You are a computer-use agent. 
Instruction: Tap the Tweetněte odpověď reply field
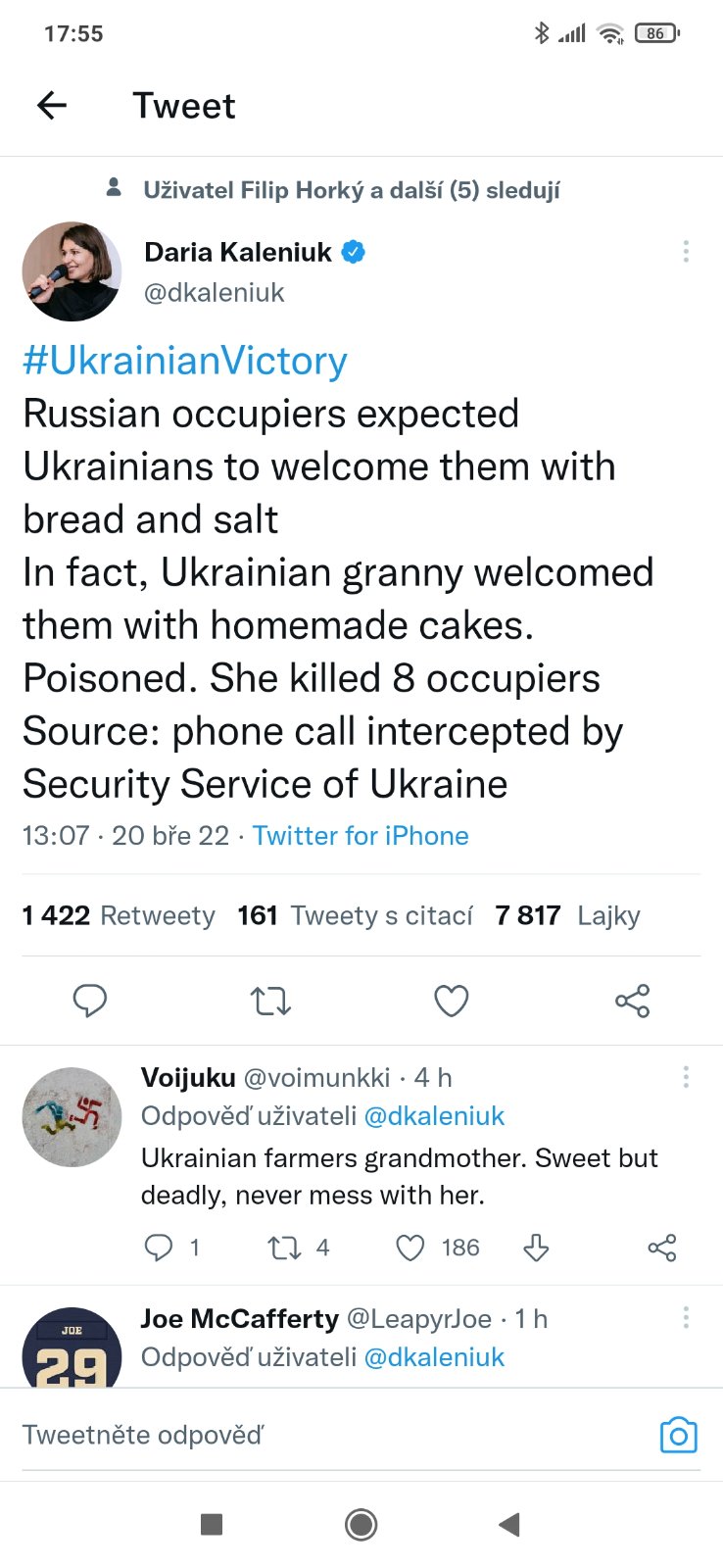[294, 1436]
